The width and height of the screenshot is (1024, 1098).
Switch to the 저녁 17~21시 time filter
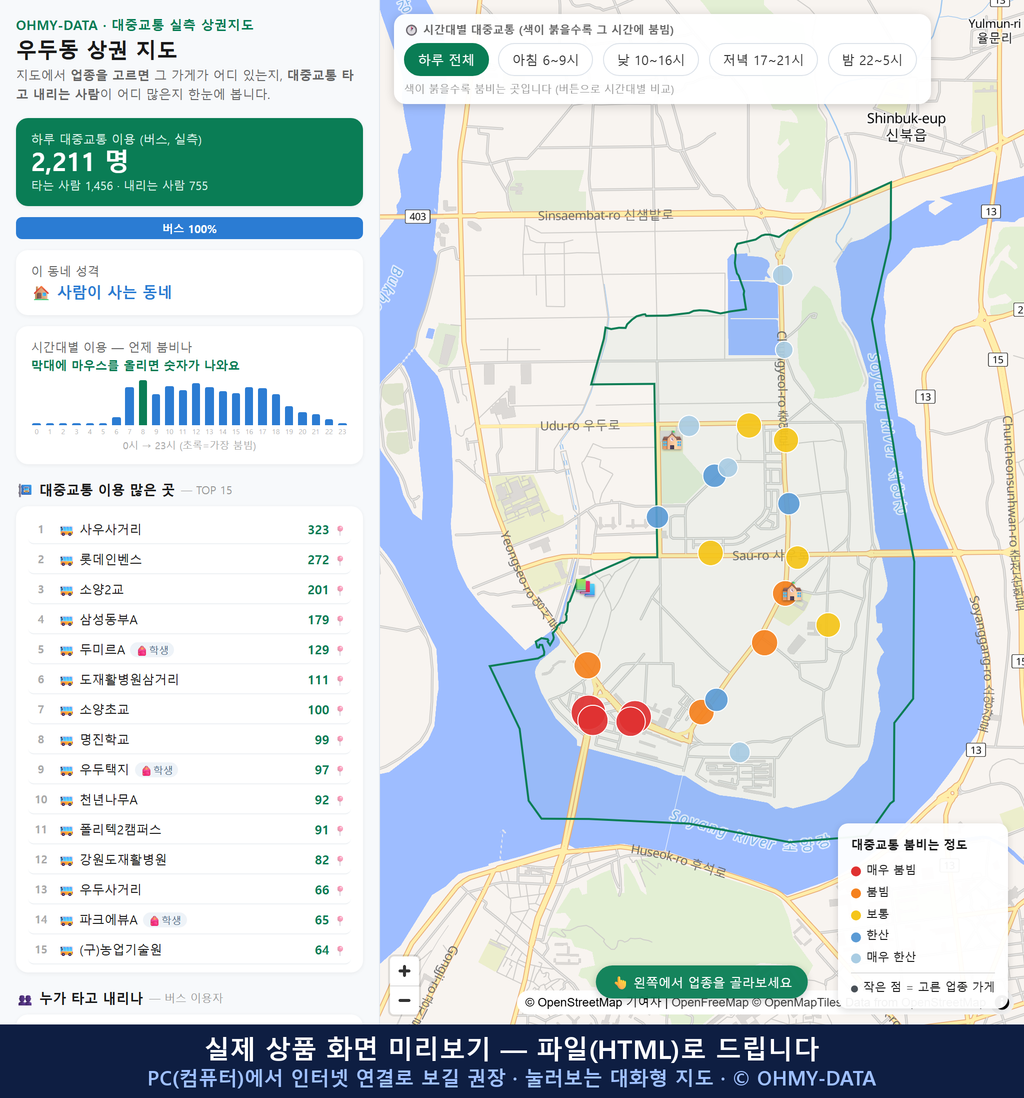[763, 60]
